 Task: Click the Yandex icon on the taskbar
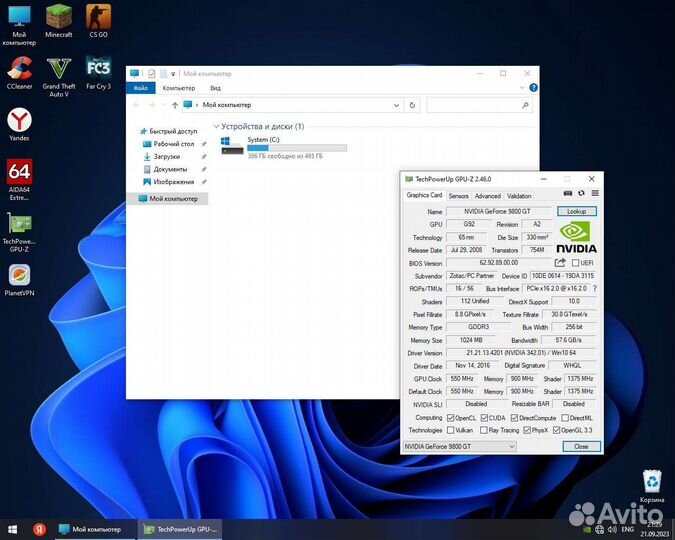39,529
